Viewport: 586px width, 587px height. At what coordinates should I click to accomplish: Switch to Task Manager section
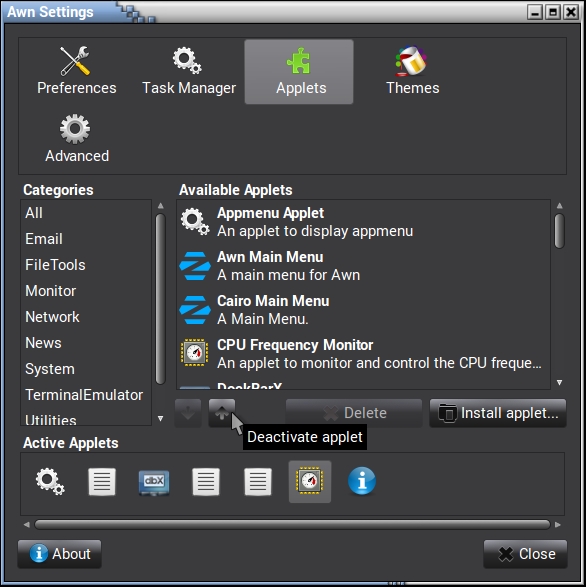[189, 72]
